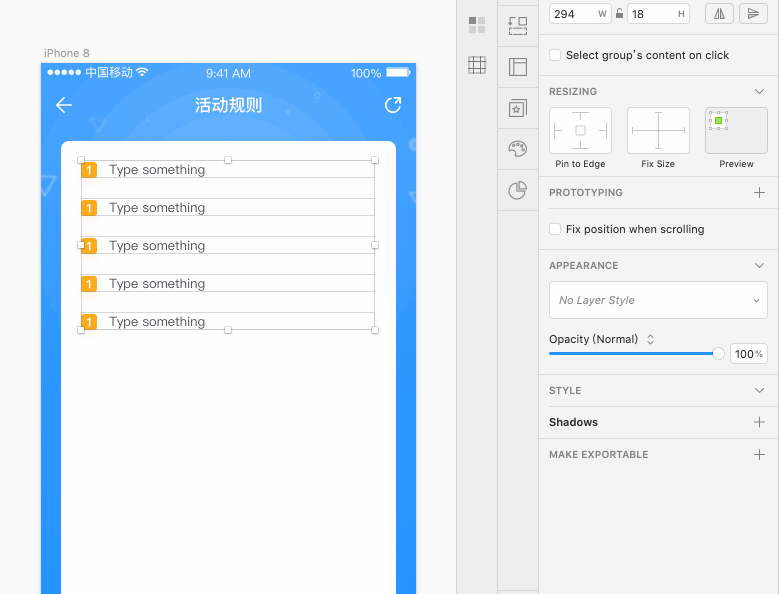The width and height of the screenshot is (779, 594).
Task: Click the flip horizontally icon
Action: coord(719,14)
